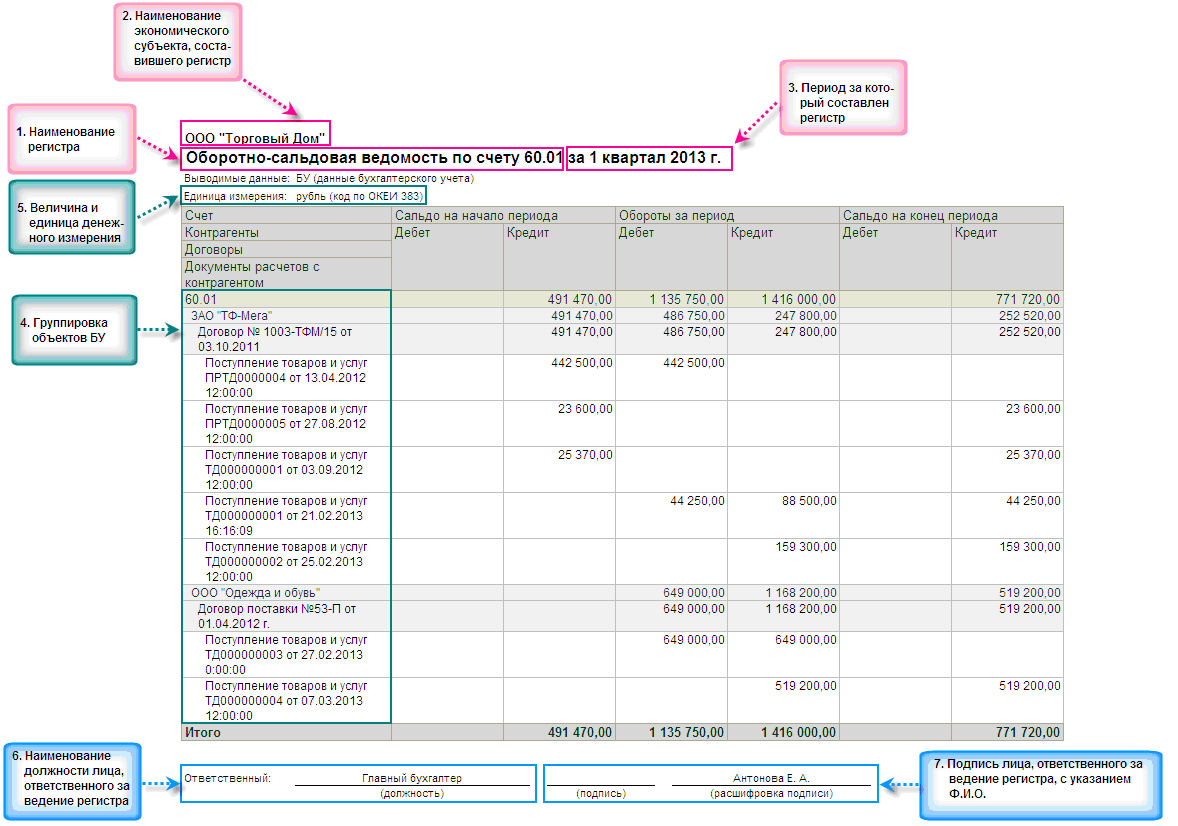Select the line "Единица измерения: рубль (код по ОКЕИ 383)"

304,196
